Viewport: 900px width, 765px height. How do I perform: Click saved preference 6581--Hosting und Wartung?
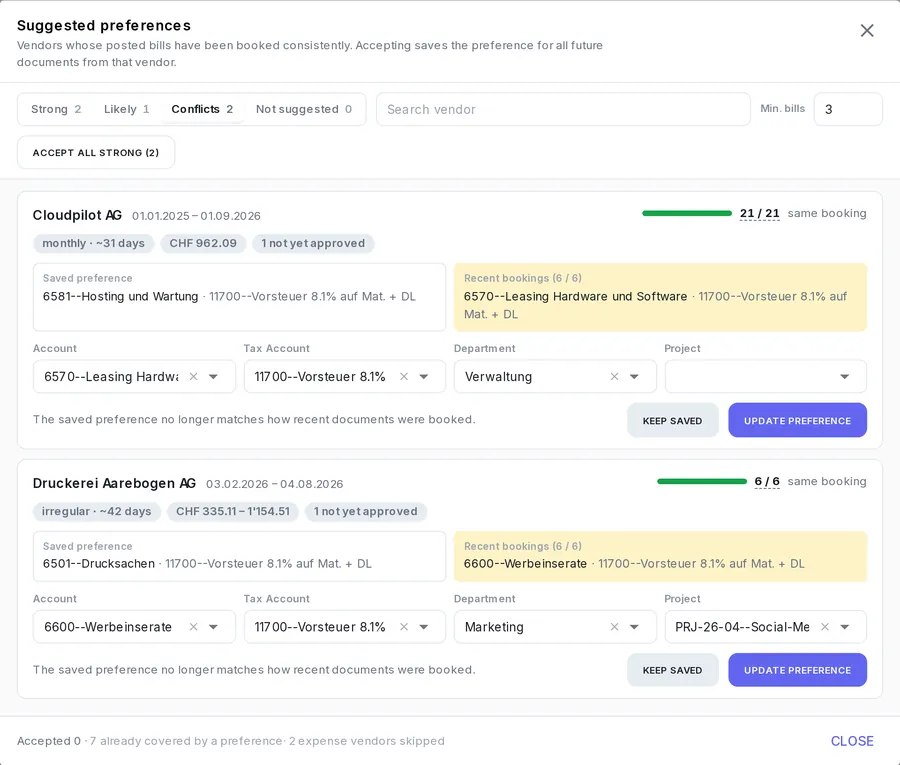pos(239,297)
